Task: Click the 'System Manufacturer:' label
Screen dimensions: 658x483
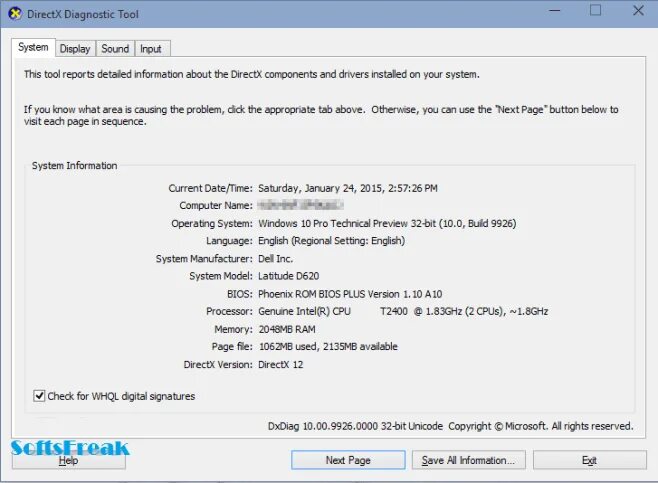Action: click(204, 258)
